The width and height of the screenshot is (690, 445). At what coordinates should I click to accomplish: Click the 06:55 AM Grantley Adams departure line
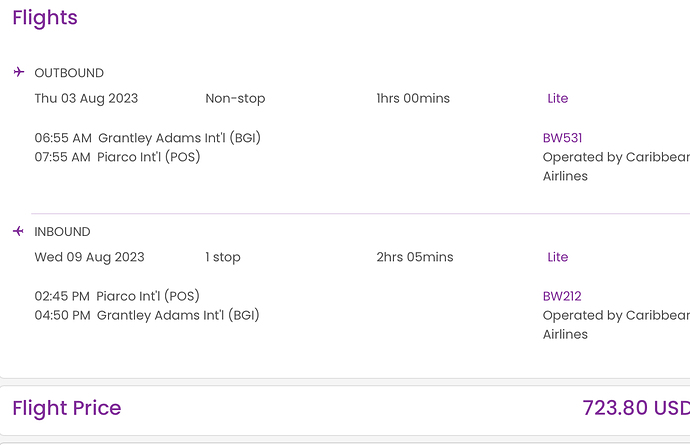coord(147,138)
